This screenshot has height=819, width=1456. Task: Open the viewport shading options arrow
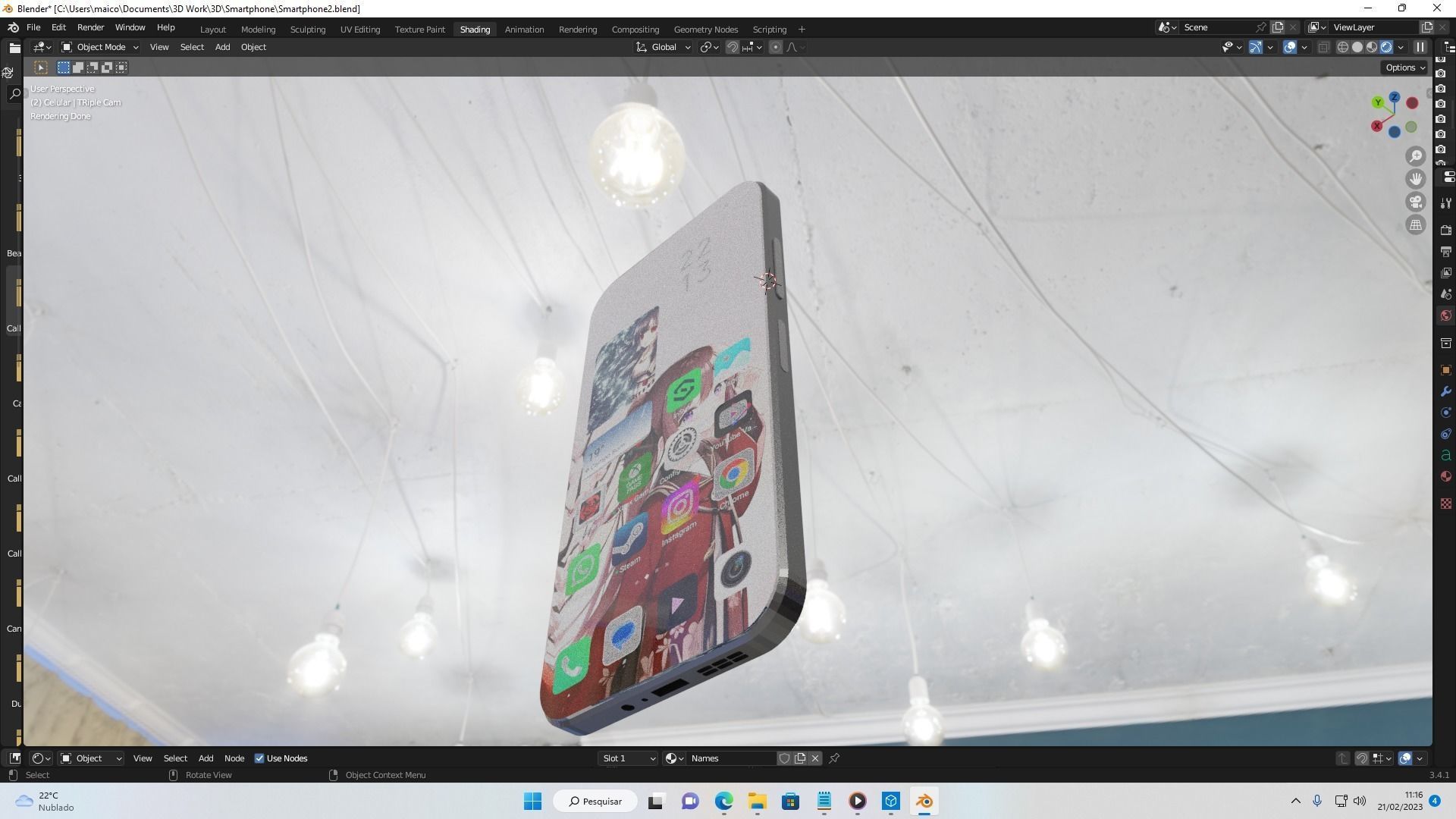click(1401, 47)
